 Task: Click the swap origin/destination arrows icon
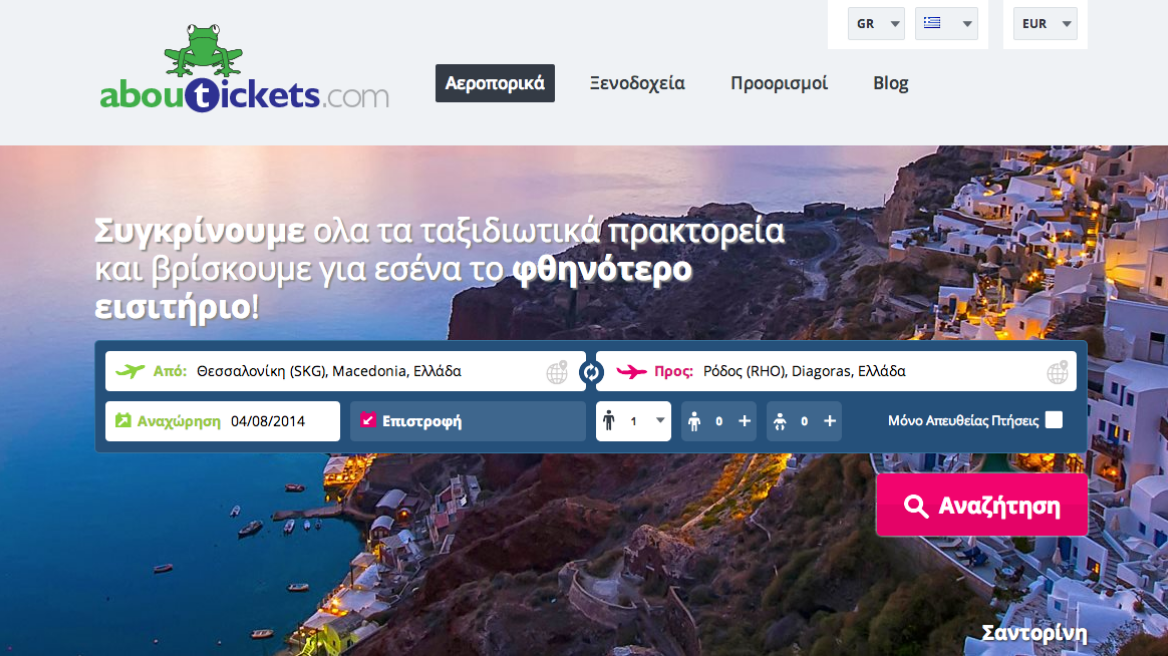click(590, 370)
